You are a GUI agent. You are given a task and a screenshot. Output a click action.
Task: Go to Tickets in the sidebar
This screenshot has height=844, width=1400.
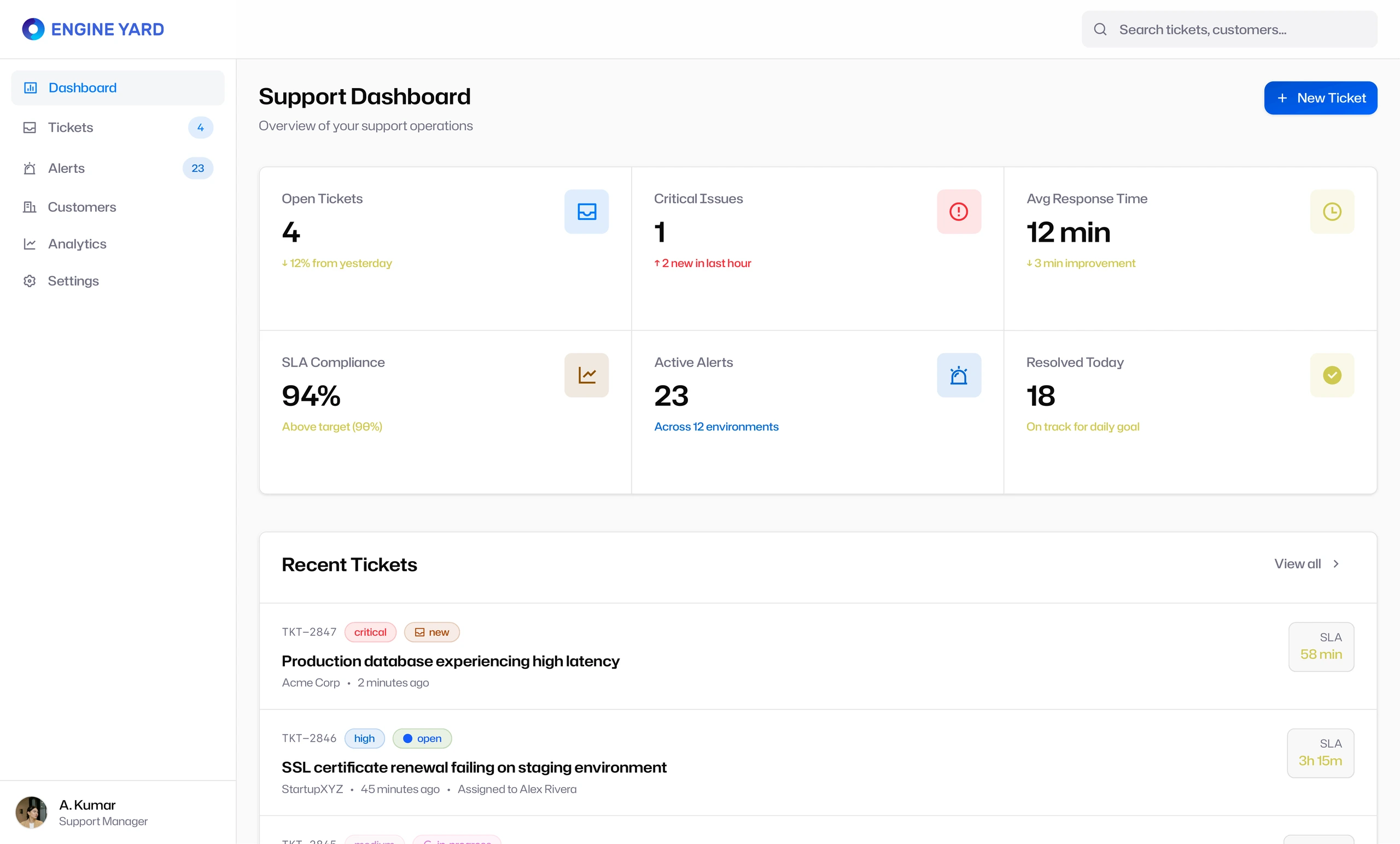[x=118, y=127]
